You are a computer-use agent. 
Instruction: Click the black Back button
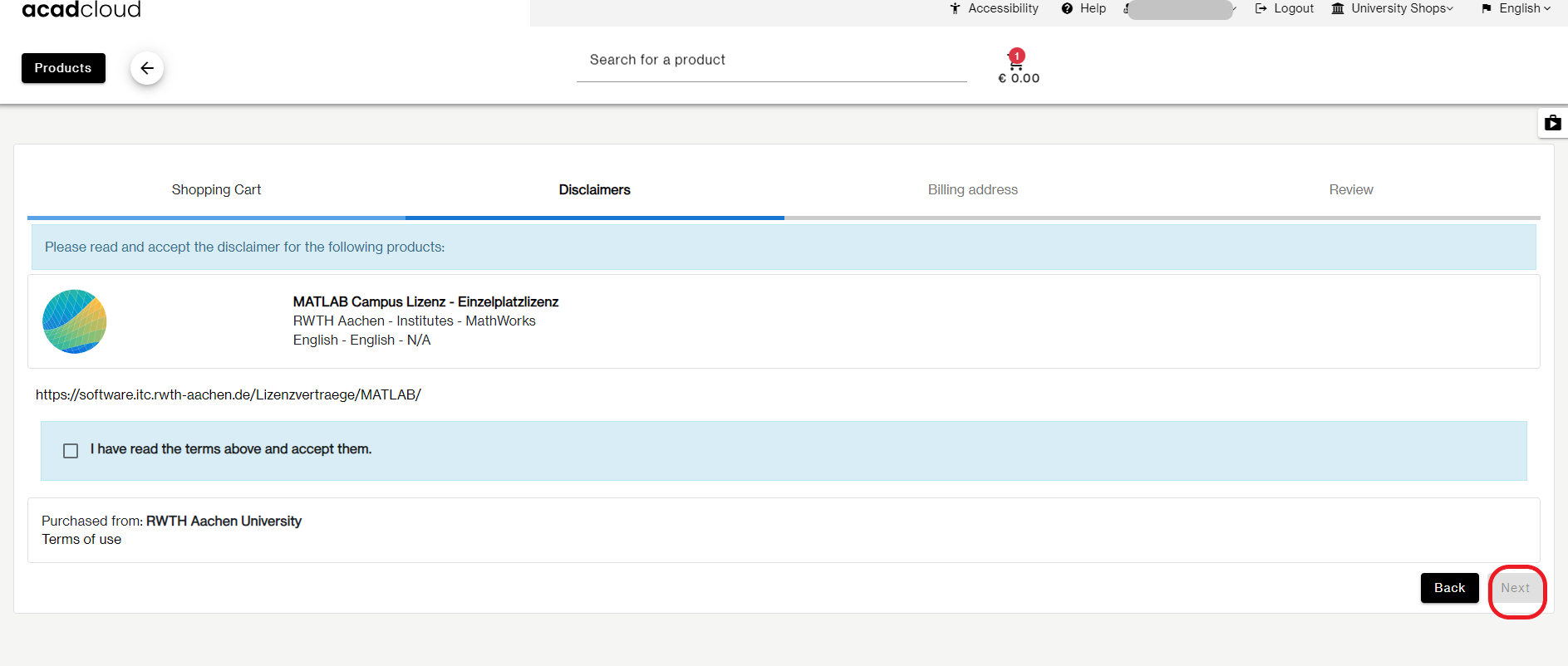point(1449,588)
